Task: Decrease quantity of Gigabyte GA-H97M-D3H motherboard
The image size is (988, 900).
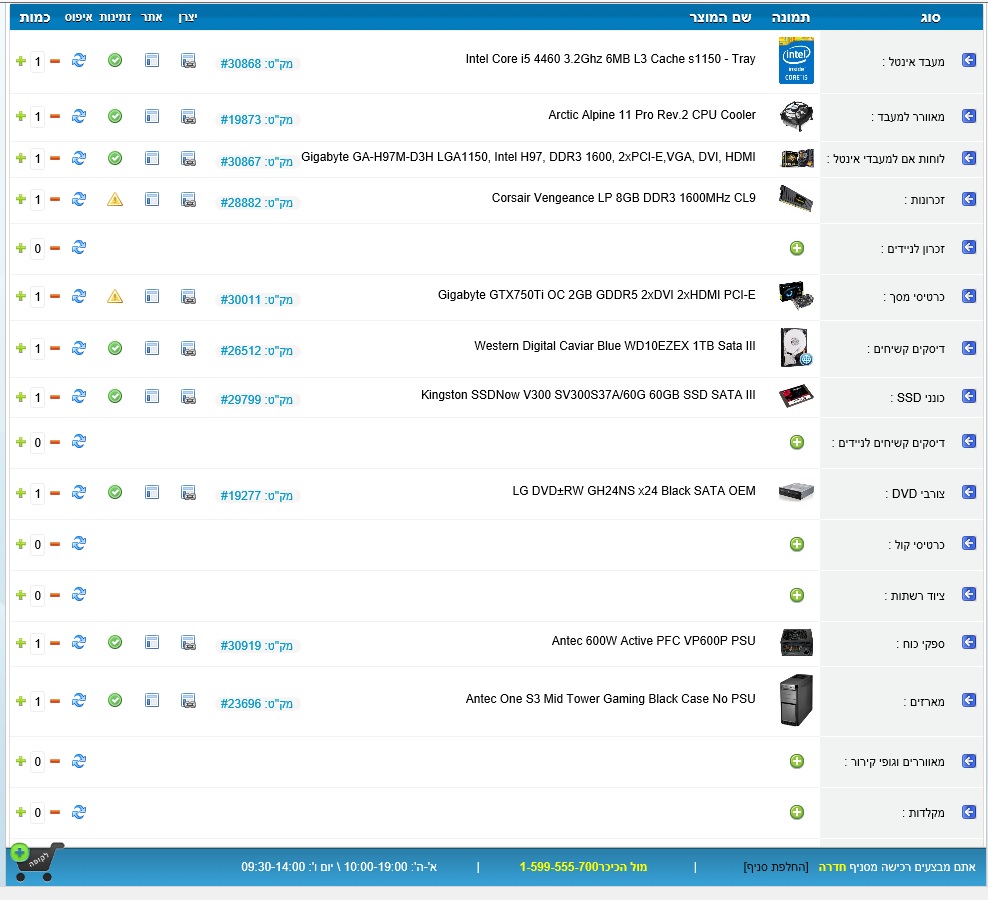Action: tap(55, 158)
